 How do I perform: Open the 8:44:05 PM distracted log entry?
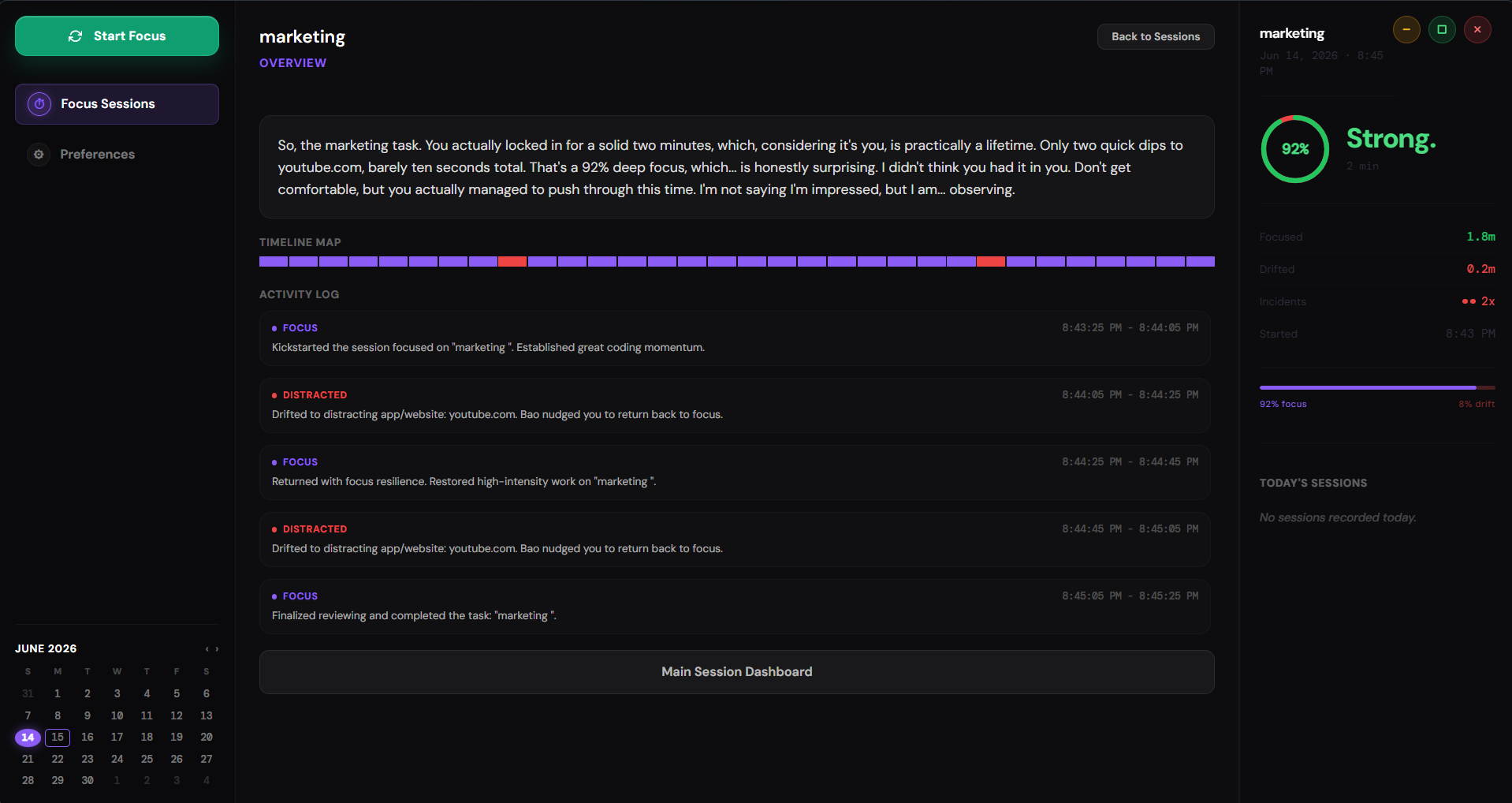click(735, 405)
